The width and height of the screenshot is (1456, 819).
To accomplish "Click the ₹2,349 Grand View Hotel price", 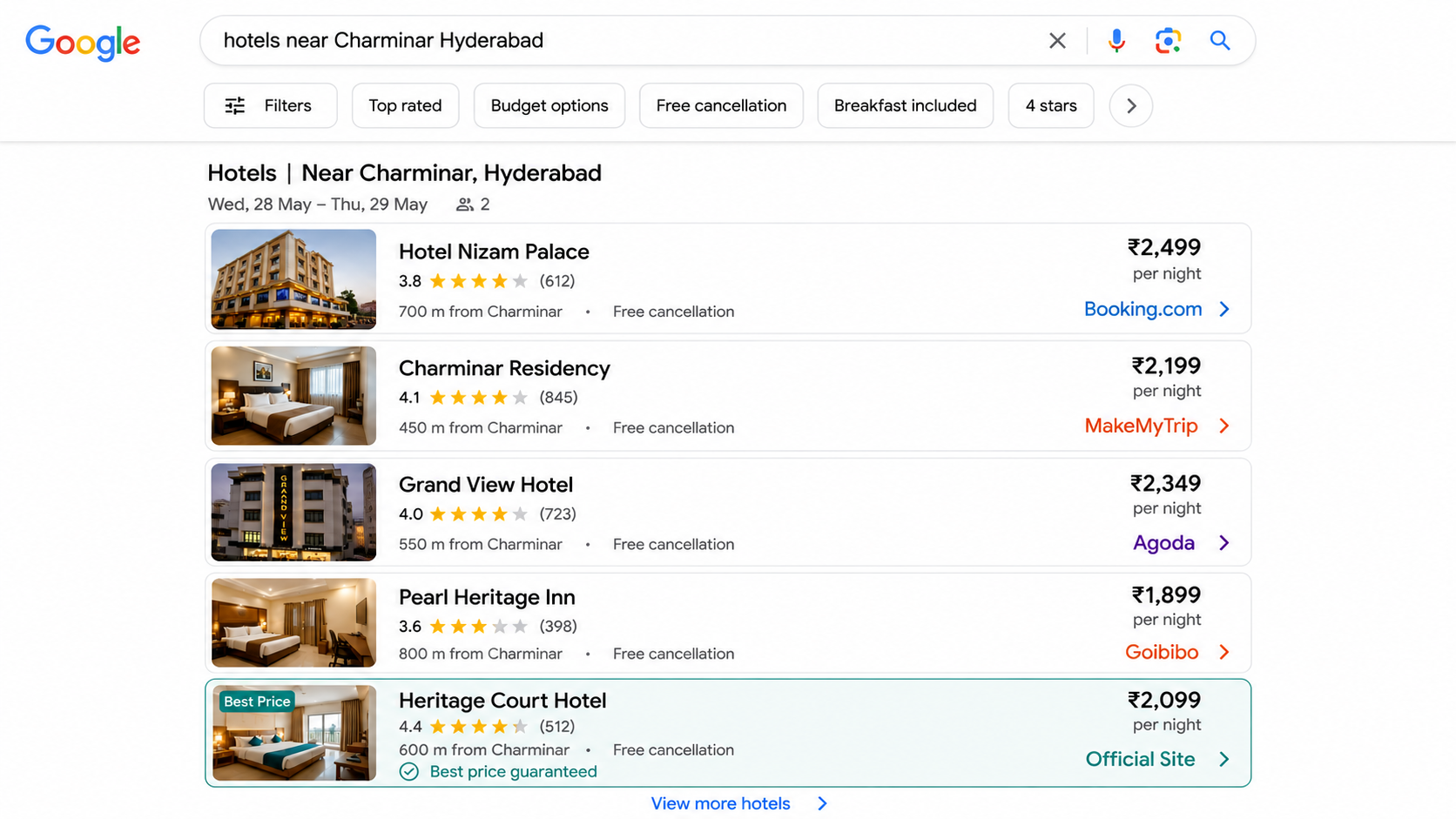I will click(1165, 483).
